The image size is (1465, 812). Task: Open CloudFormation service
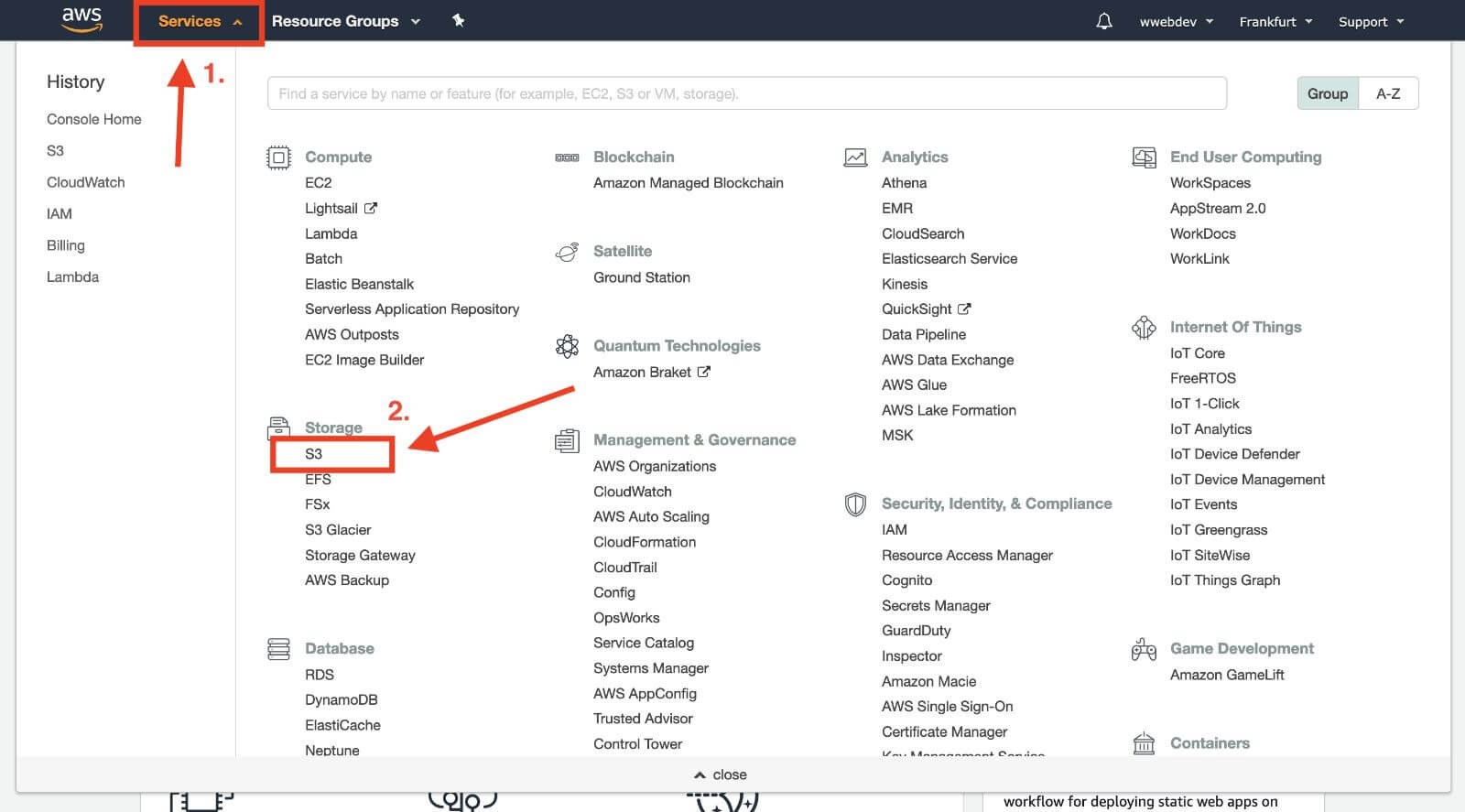click(x=645, y=542)
